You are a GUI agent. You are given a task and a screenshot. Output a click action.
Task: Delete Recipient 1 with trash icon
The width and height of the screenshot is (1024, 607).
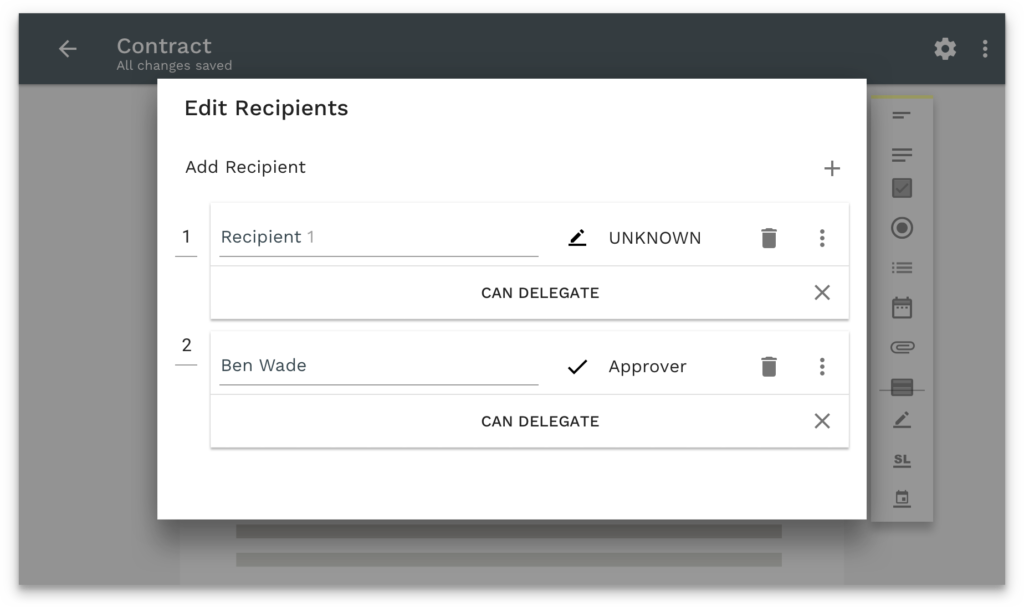coord(768,238)
